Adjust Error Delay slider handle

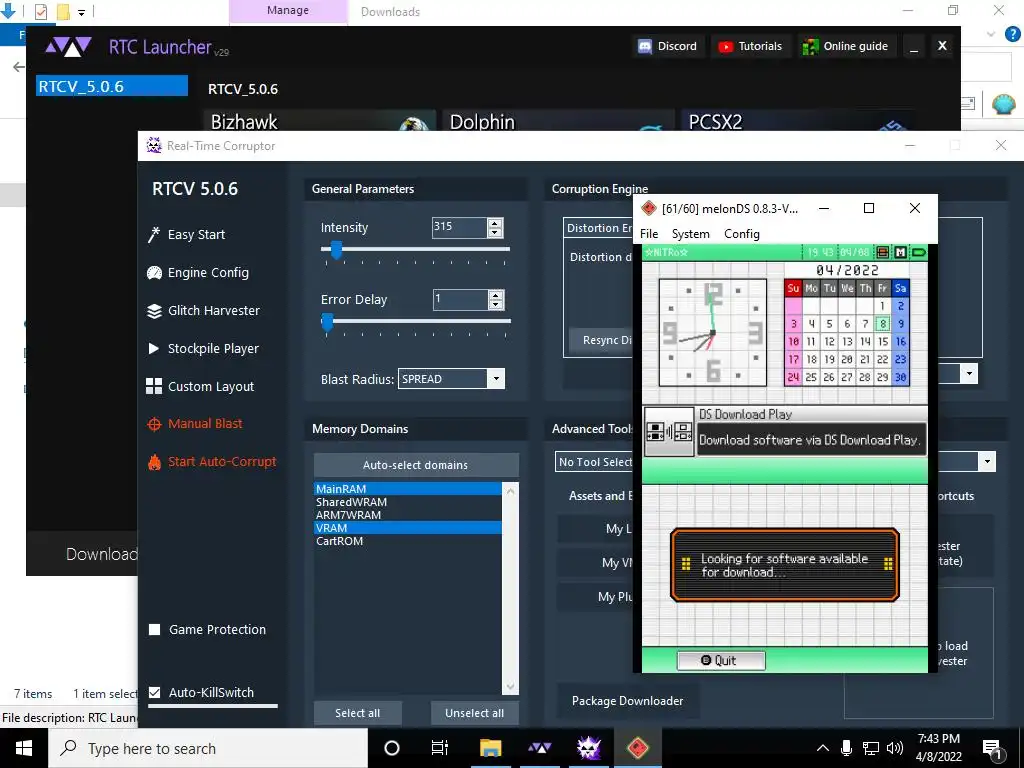(327, 321)
